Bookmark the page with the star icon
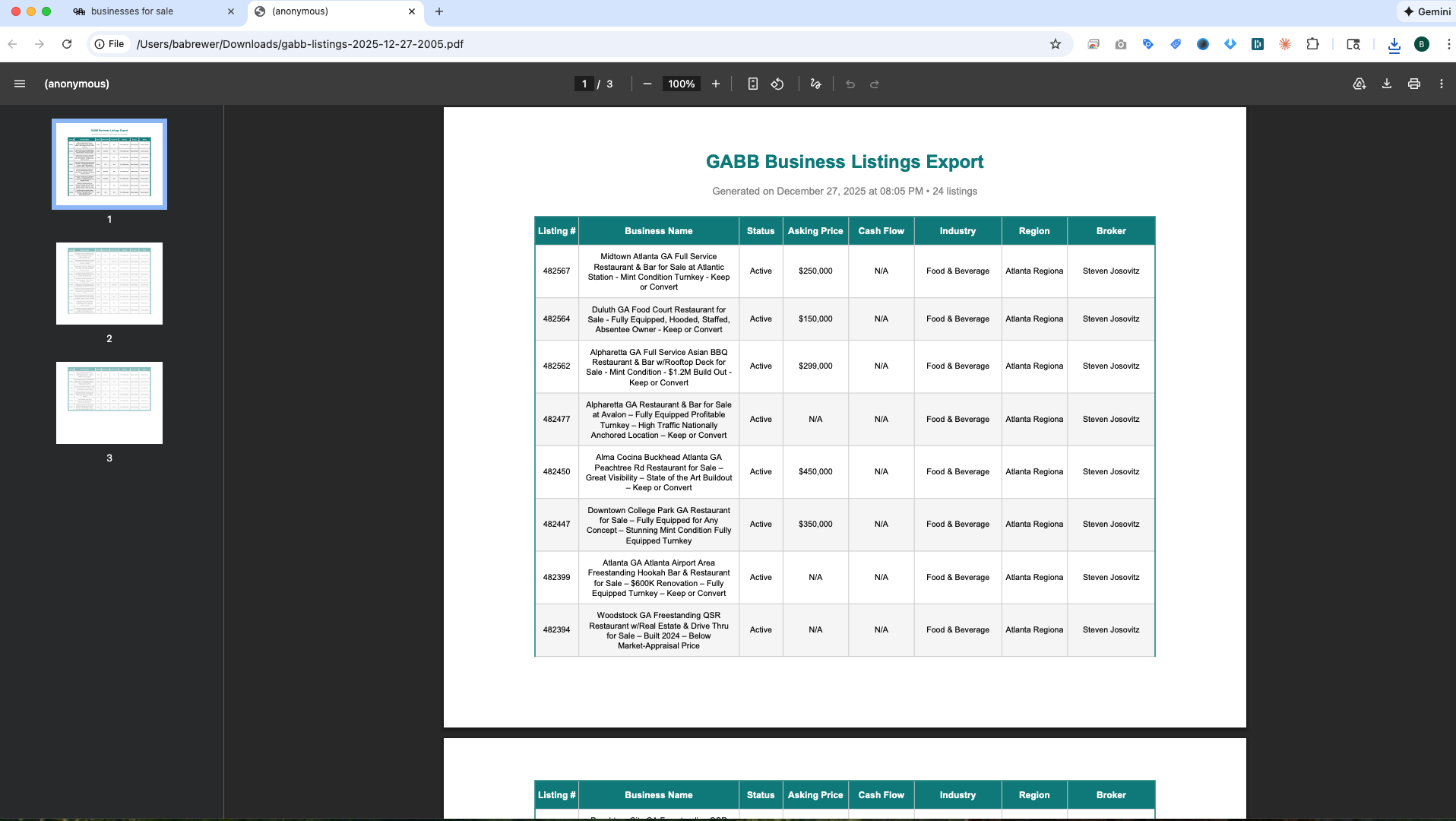Image resolution: width=1456 pixels, height=821 pixels. 1056,44
